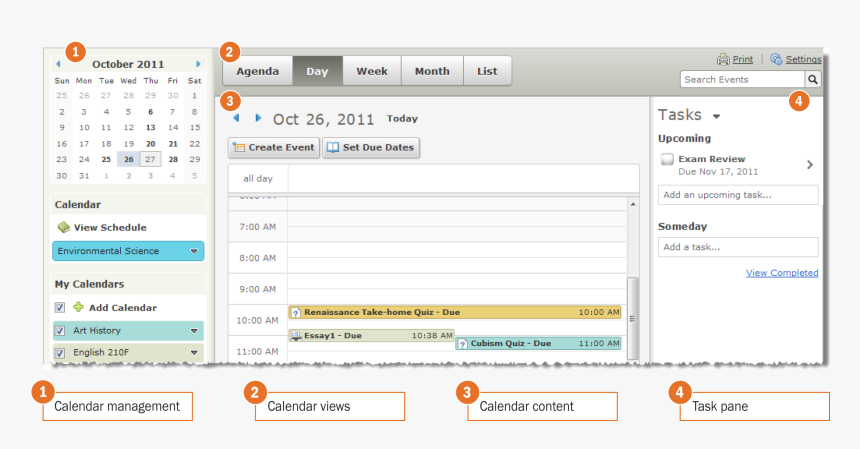Open the Renaissance Take-home Quiz event
Viewport: 860px width, 449px height.
coord(455,312)
